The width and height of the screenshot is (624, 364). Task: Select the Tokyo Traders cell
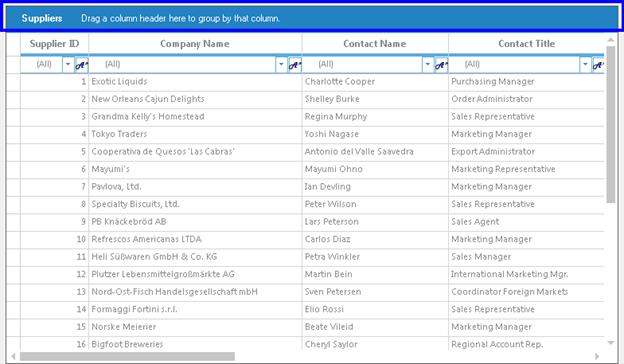tap(195, 134)
